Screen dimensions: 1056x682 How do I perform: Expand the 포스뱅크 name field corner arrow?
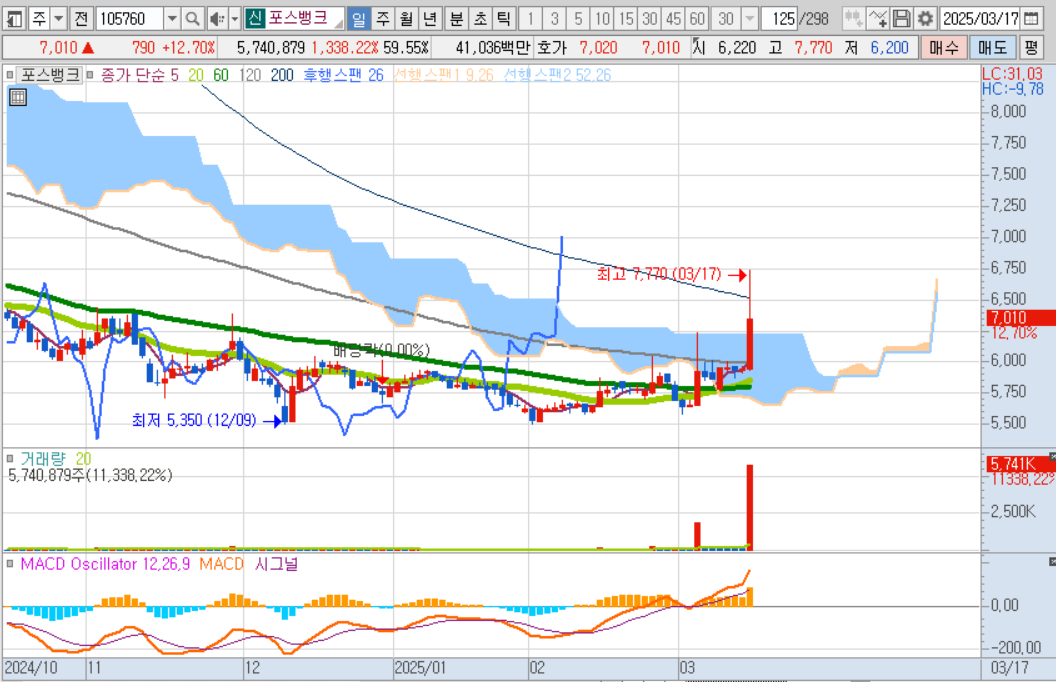point(338,24)
